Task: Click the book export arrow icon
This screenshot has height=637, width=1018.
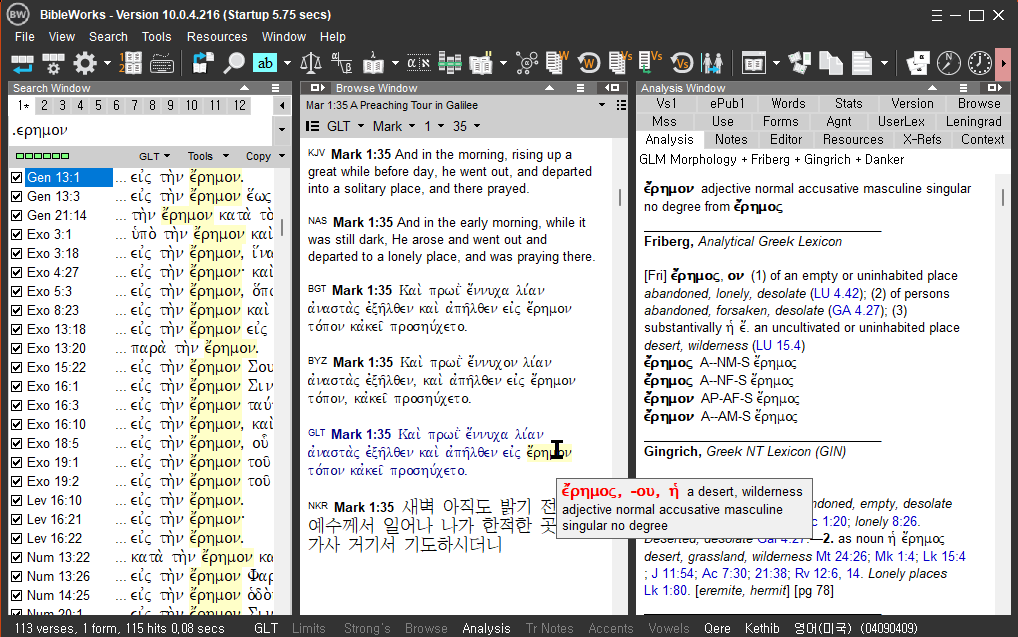Action: 203,63
